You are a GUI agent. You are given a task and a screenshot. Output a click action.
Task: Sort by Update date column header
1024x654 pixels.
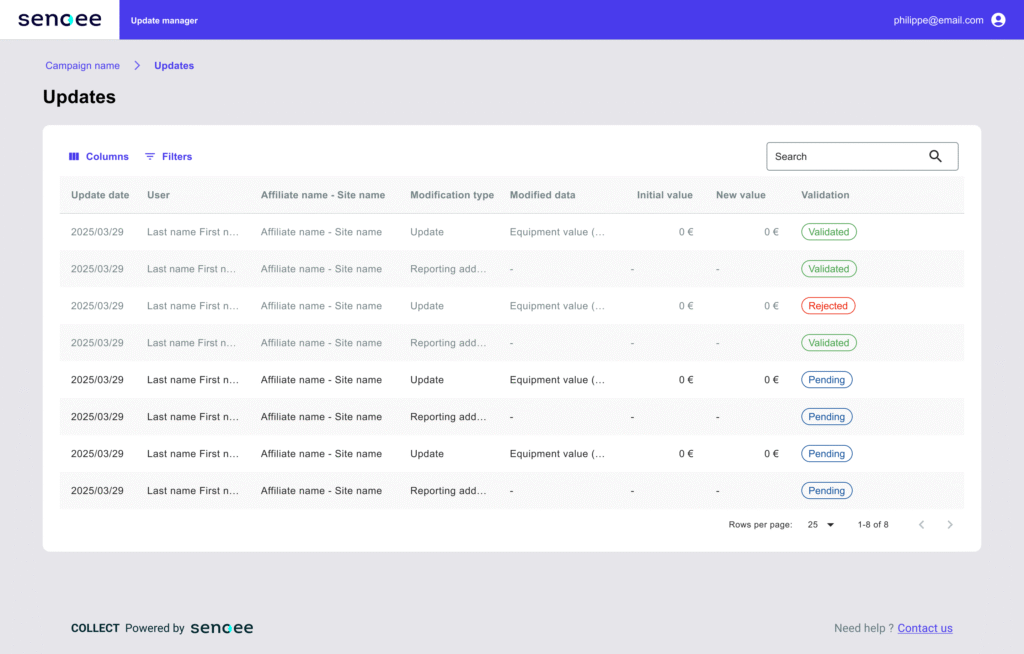click(x=100, y=195)
